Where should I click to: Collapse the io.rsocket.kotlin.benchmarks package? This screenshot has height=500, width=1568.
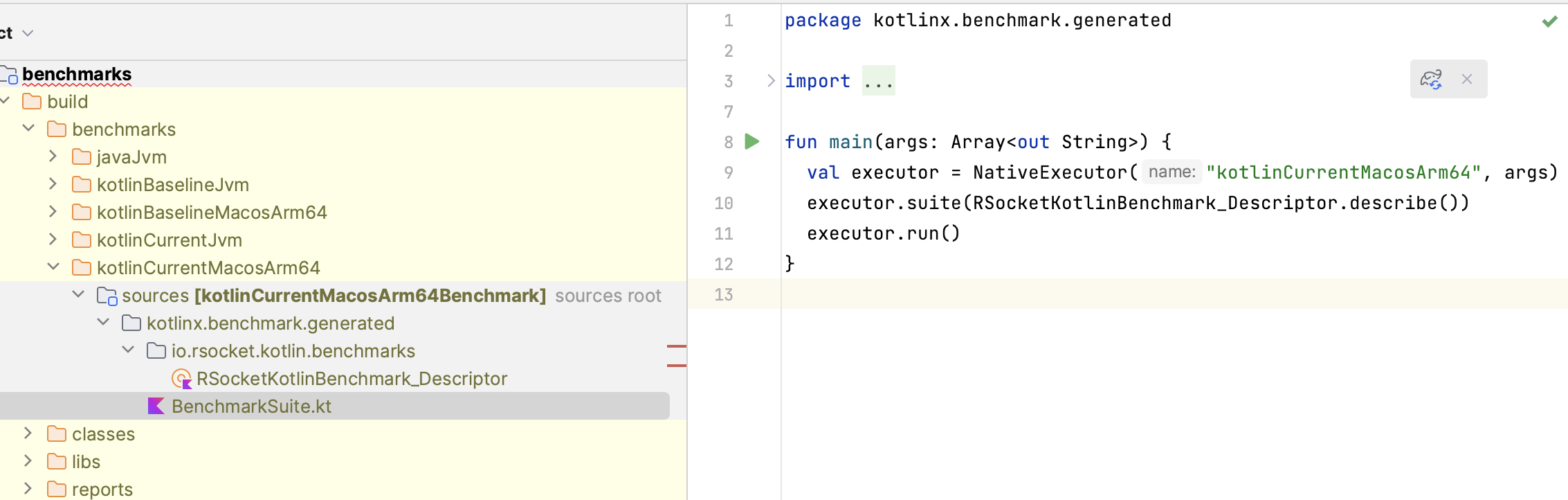tap(129, 350)
